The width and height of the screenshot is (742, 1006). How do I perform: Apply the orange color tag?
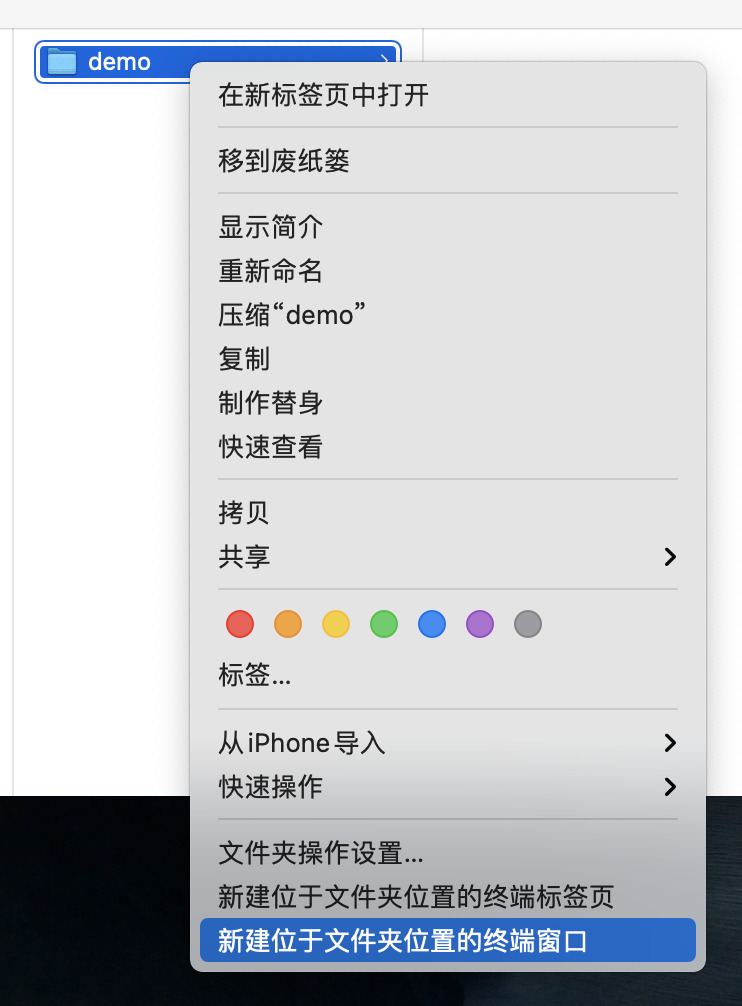coord(288,625)
